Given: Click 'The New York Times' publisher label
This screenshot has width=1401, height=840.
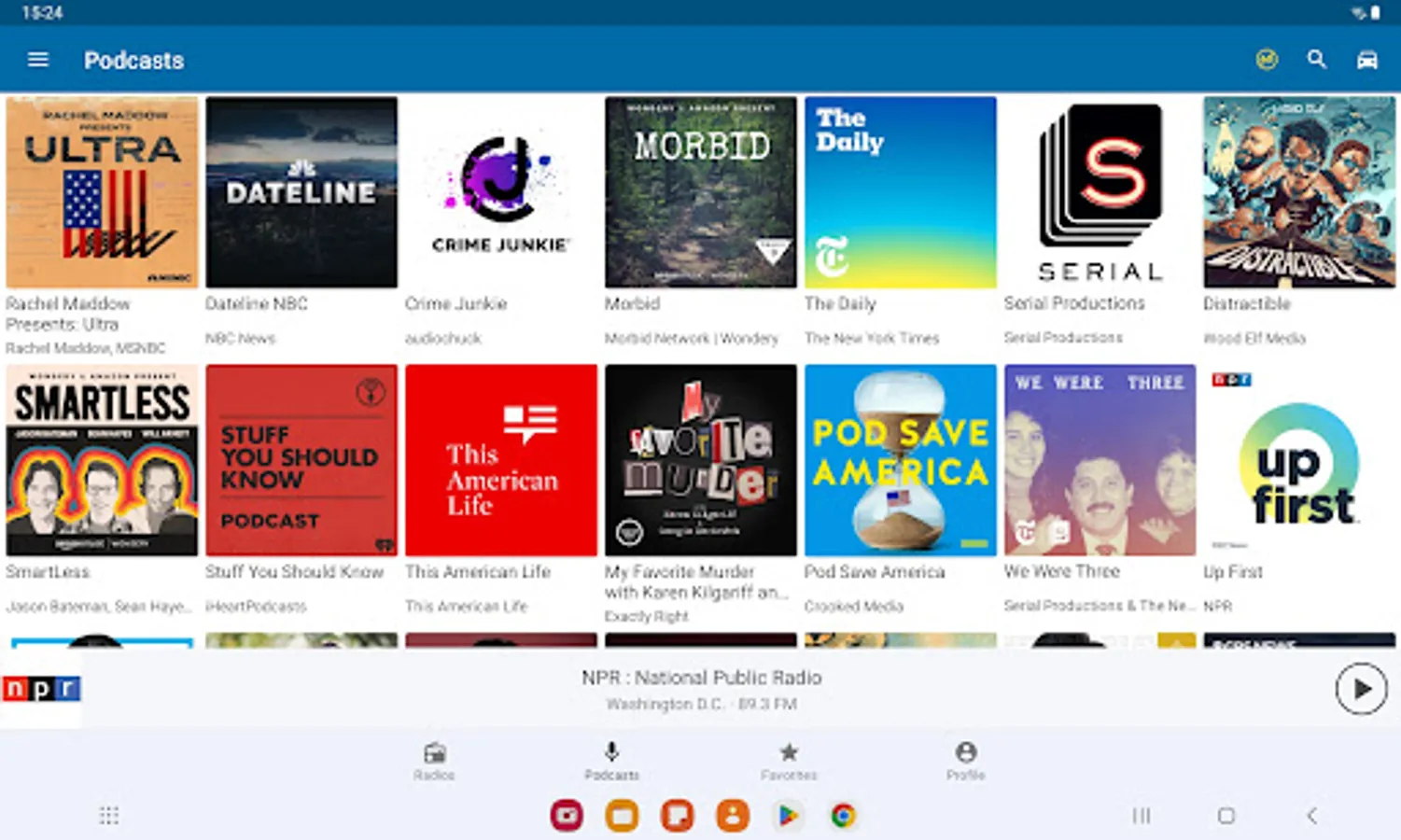Looking at the screenshot, I should click(872, 338).
